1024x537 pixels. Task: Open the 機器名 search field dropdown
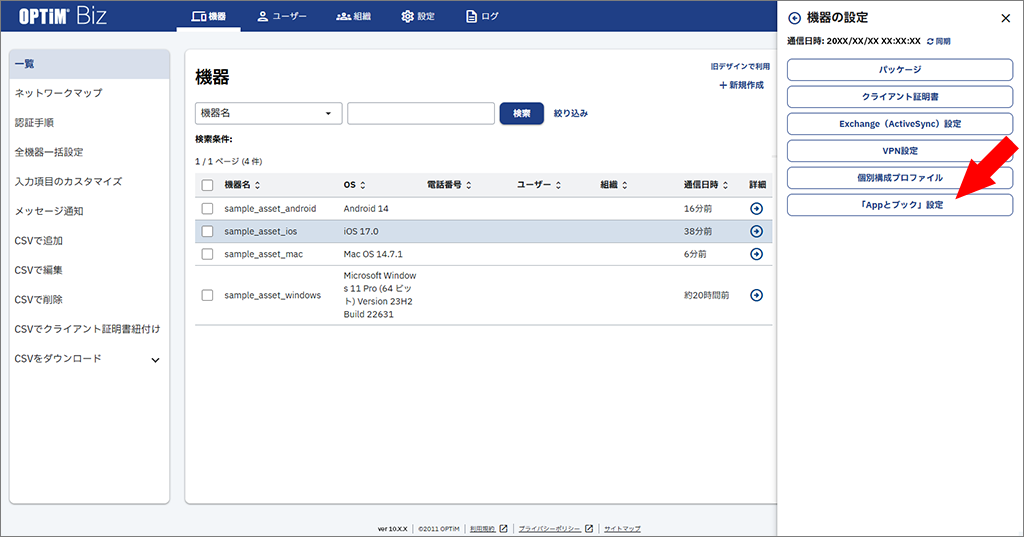[268, 113]
